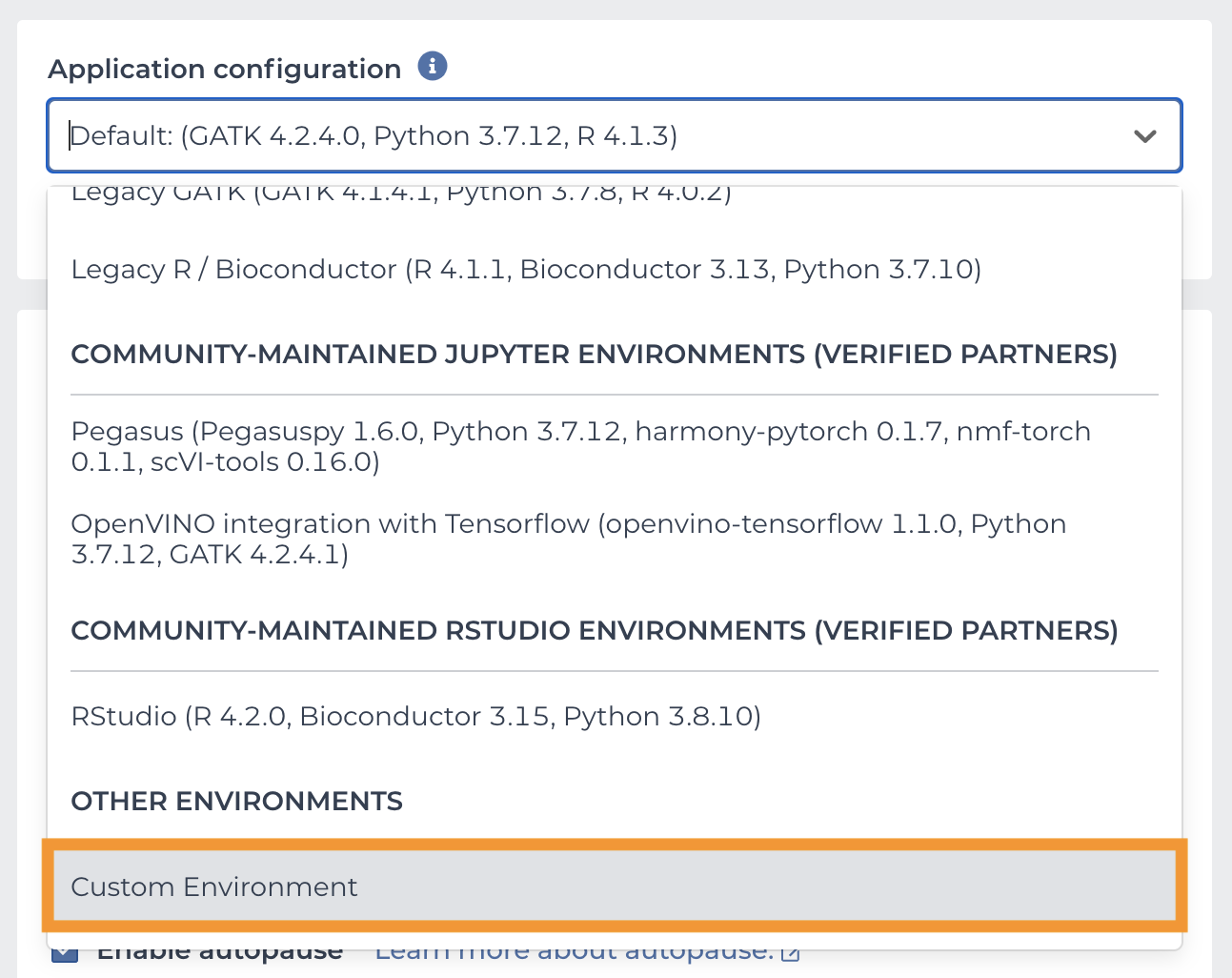
Task: Click into the Default GATK 4.2.4.0 combo box
Action: pos(615,135)
